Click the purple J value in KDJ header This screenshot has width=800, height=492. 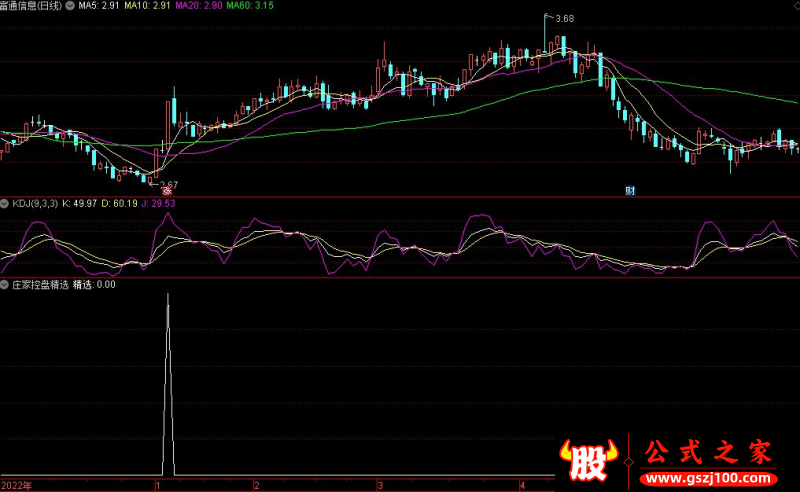pyautogui.click(x=160, y=204)
